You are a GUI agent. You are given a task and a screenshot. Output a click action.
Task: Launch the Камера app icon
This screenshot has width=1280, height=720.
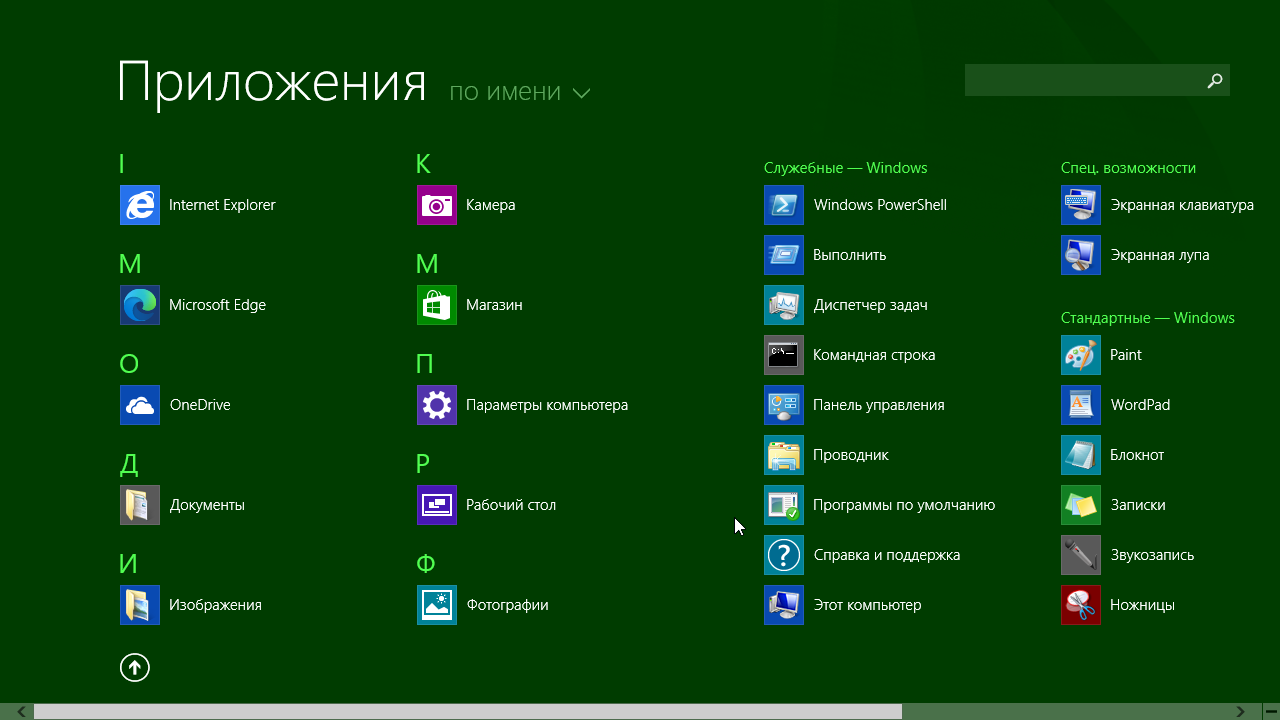point(437,205)
